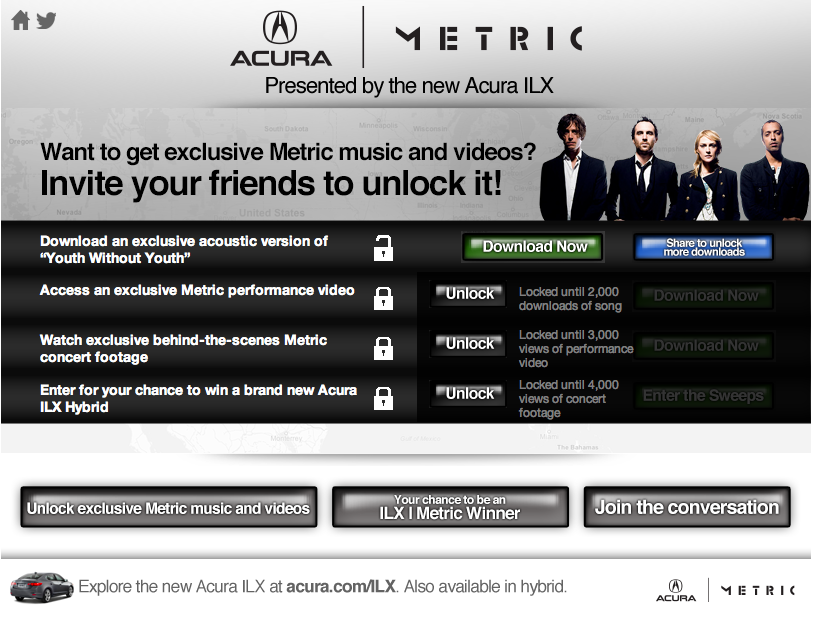Click the dimmed Enter the Sweeps button
Viewport: 813px width, 619px height.
[704, 396]
